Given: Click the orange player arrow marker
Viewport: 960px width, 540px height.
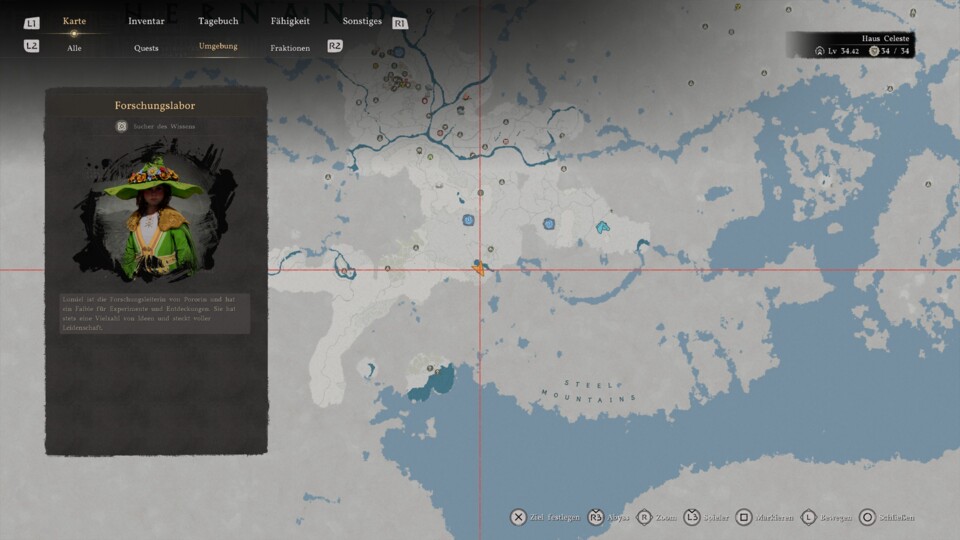Looking at the screenshot, I should click(x=480, y=268).
